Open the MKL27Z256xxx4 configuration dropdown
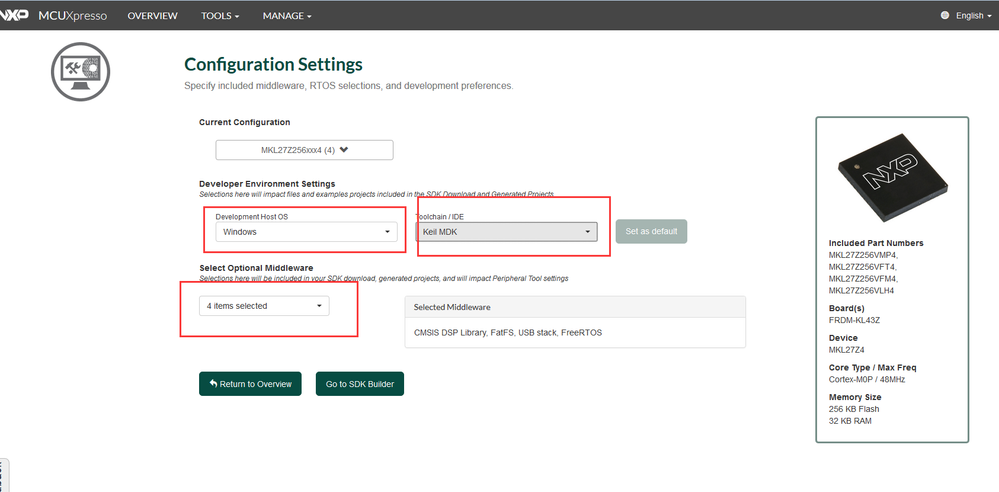 click(304, 150)
